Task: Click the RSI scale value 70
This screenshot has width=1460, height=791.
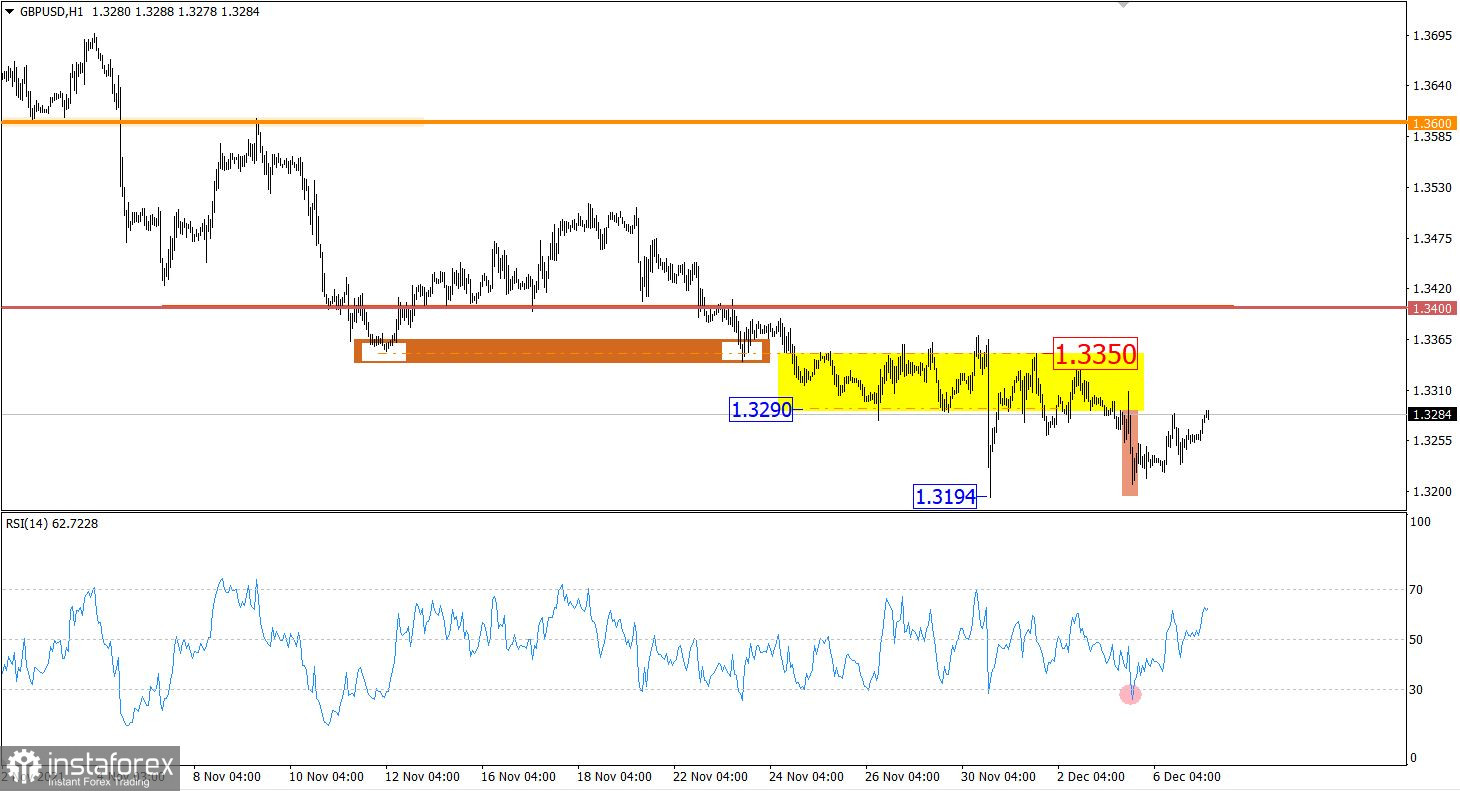Action: click(x=1416, y=590)
